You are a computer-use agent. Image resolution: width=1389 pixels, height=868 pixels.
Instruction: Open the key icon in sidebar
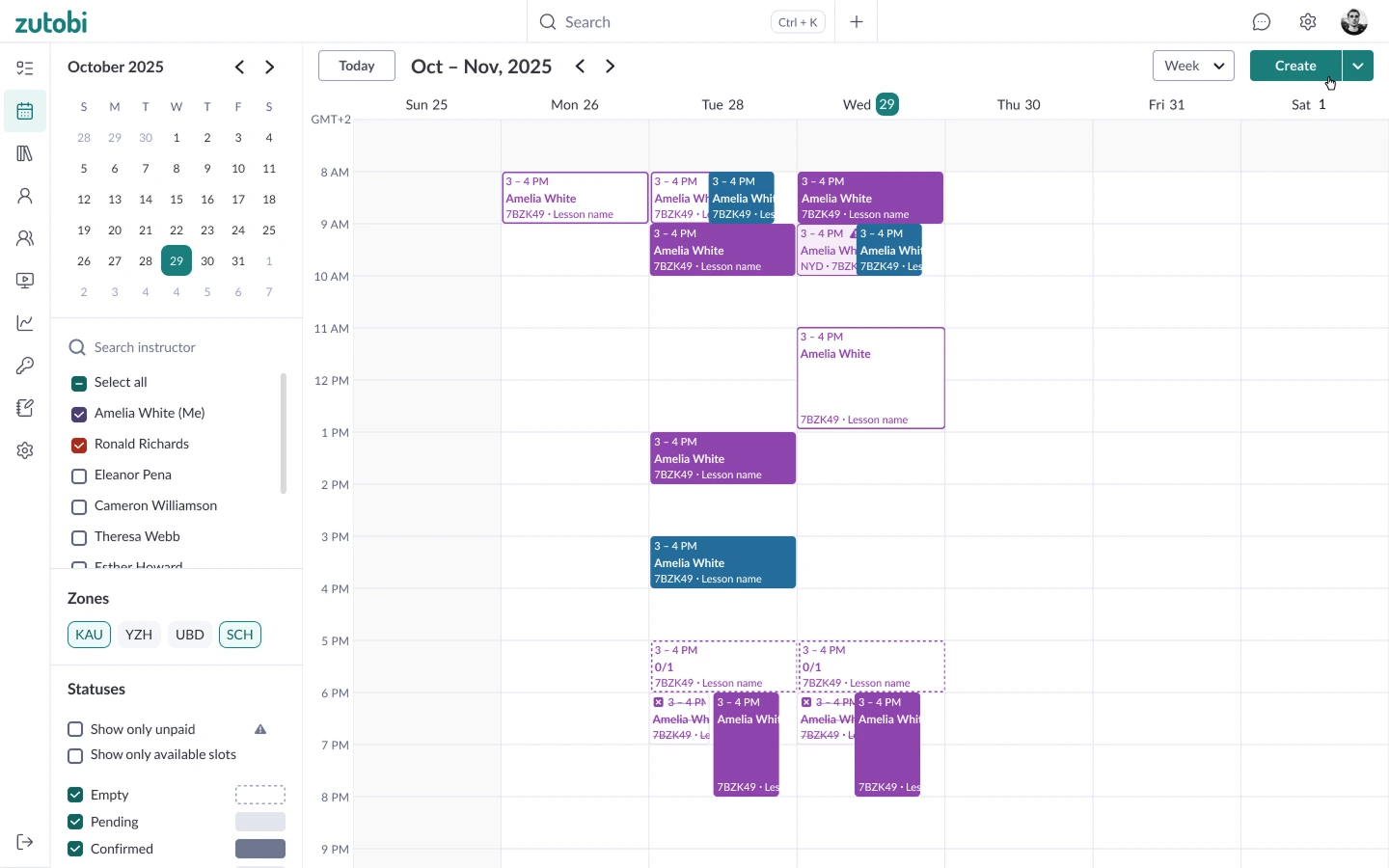click(x=25, y=366)
